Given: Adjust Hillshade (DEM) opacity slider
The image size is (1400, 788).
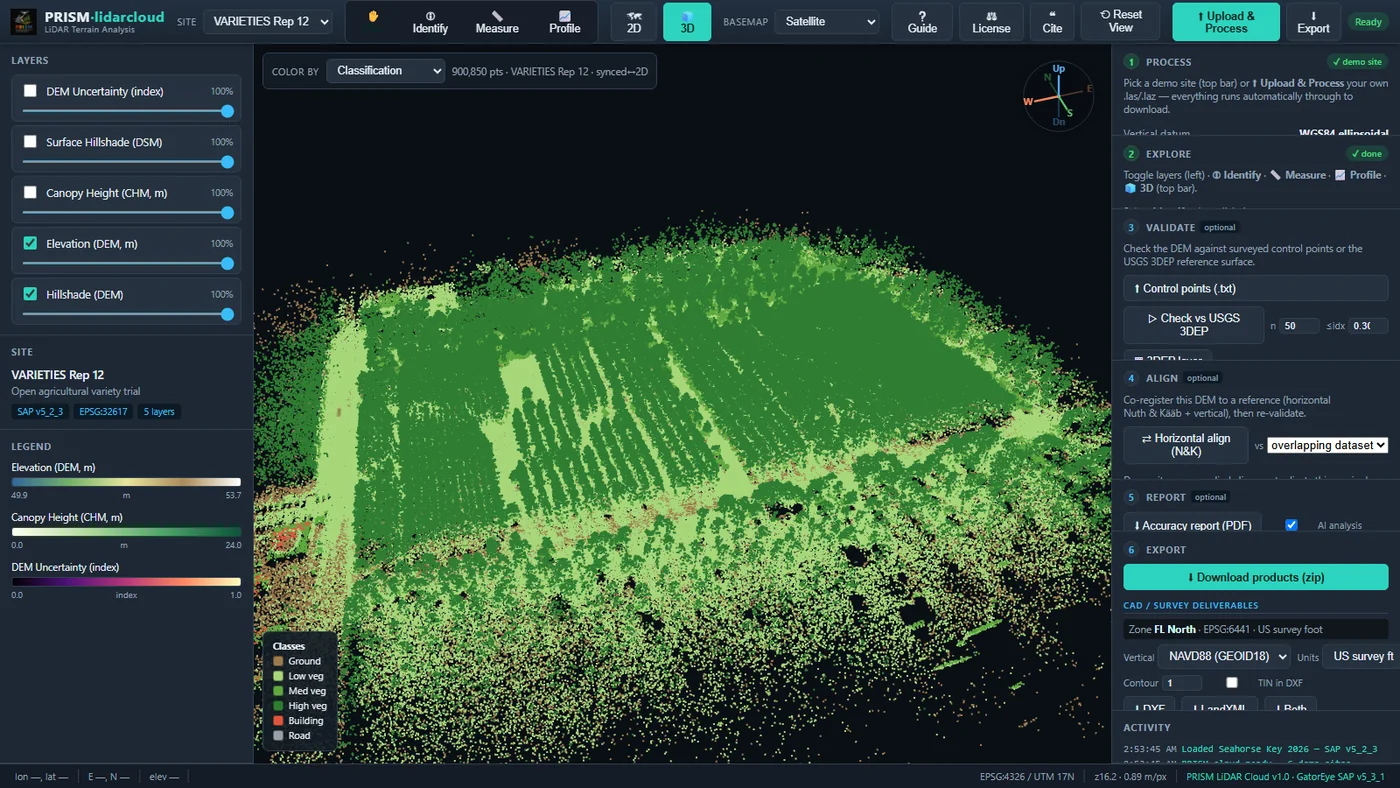Looking at the screenshot, I should pyautogui.click(x=127, y=314).
